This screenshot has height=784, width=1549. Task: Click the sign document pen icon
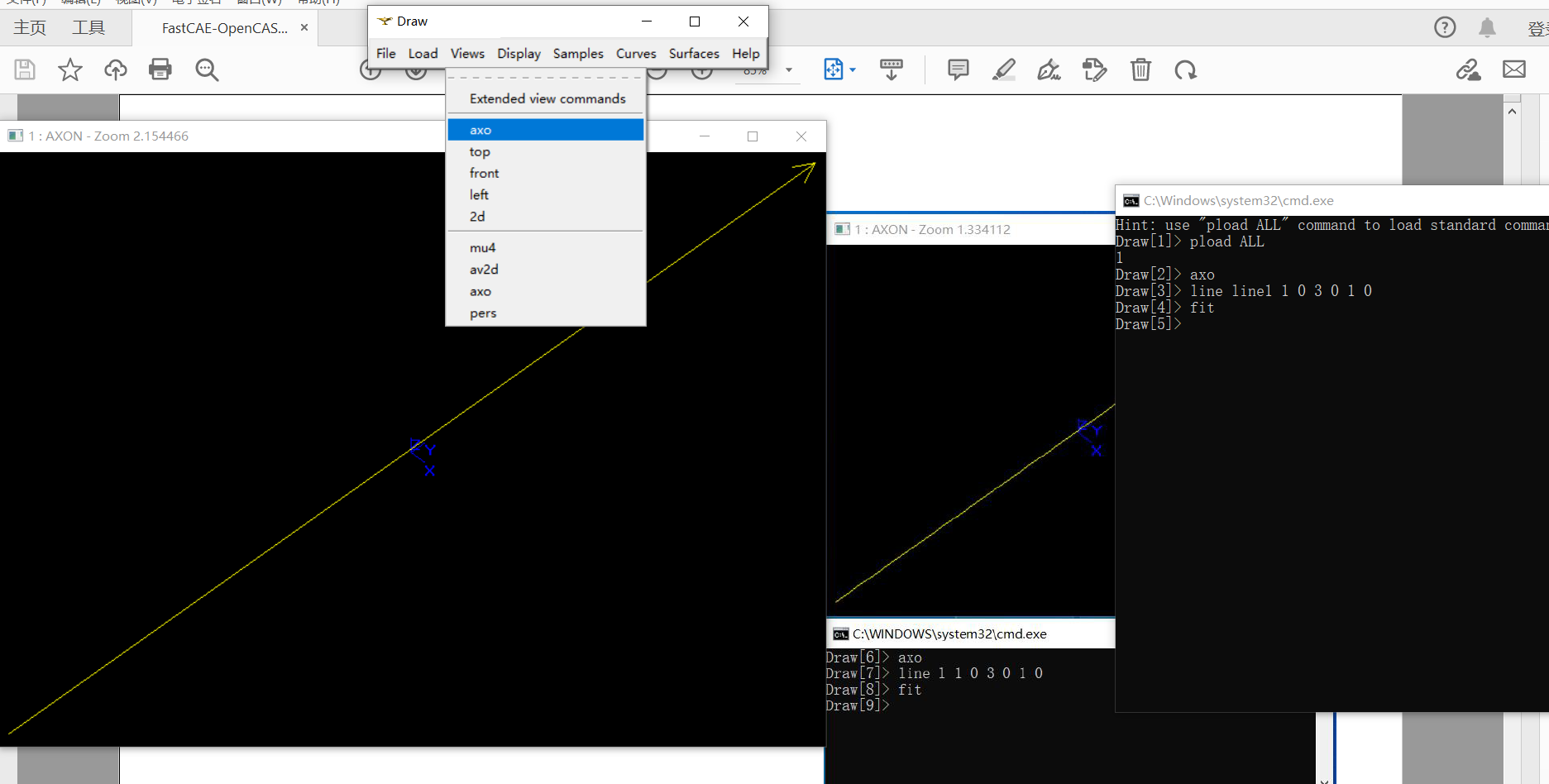pyautogui.click(x=1049, y=69)
